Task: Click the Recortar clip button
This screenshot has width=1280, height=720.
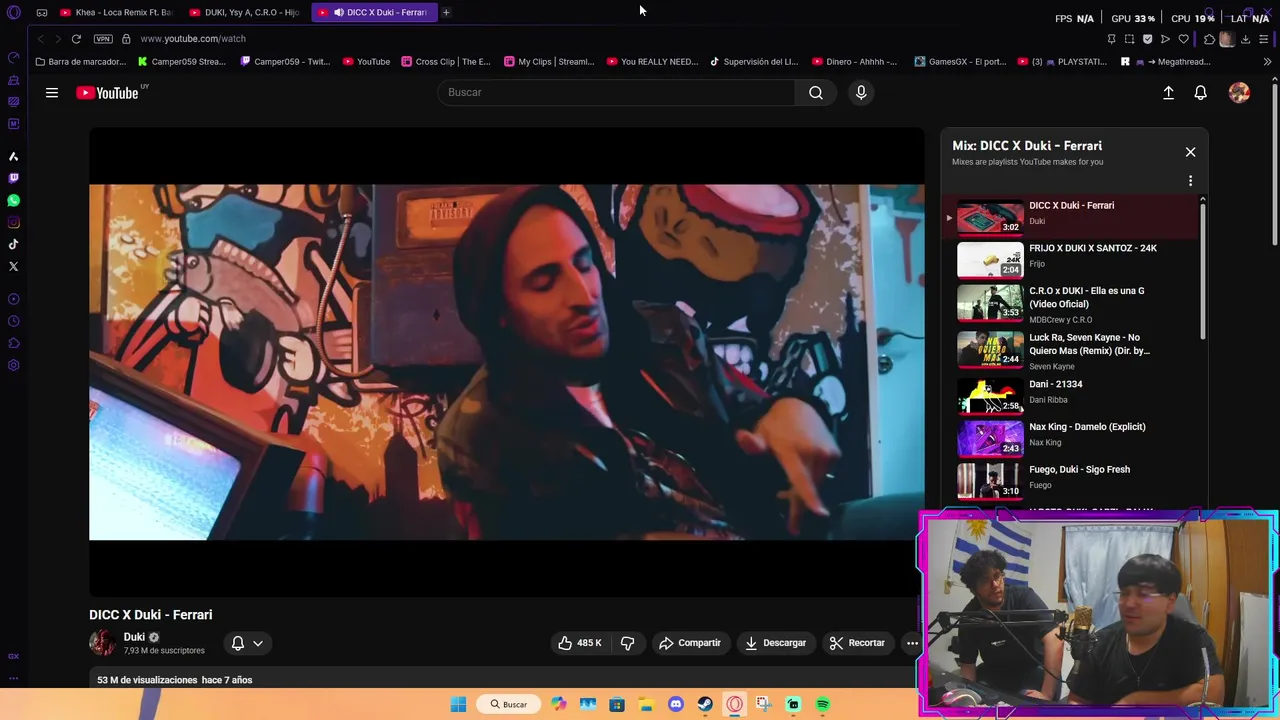Action: point(857,643)
